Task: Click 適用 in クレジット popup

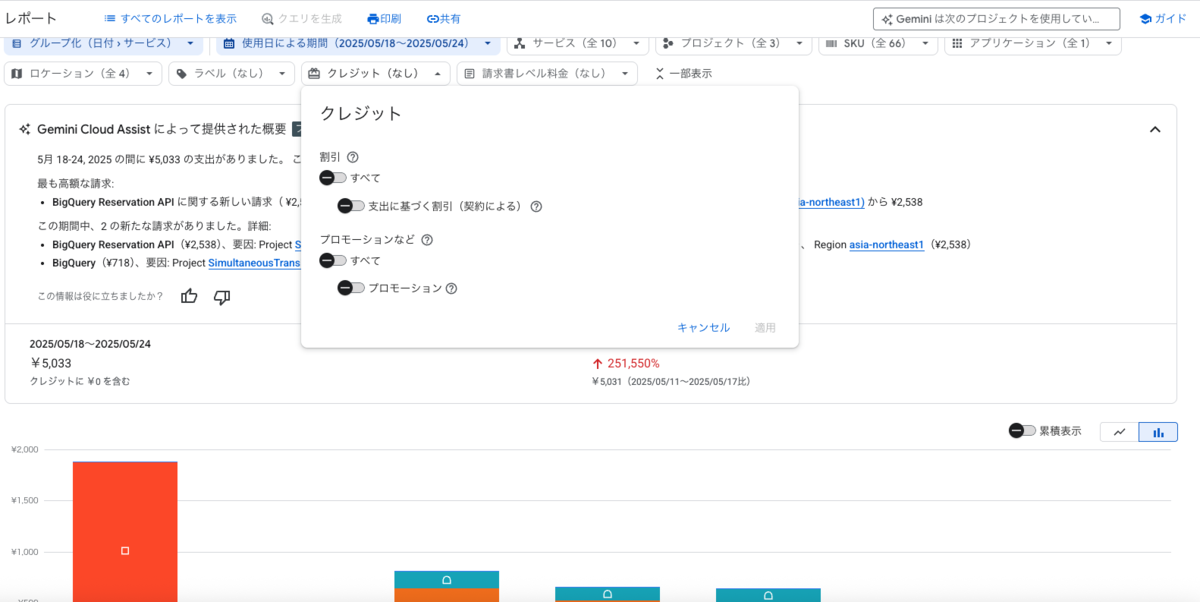Action: pyautogui.click(x=765, y=327)
